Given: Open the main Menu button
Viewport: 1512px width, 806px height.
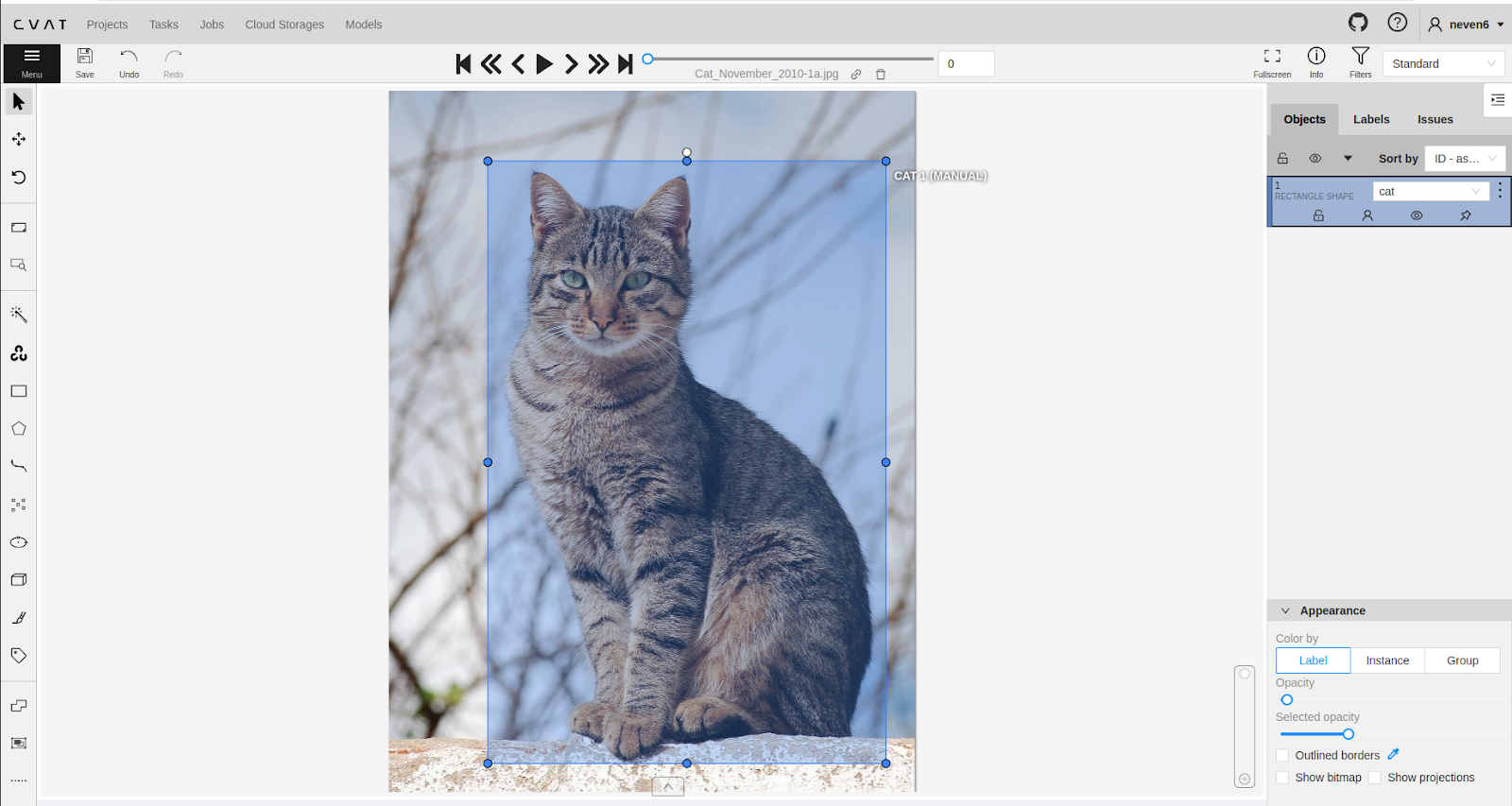Looking at the screenshot, I should click(32, 63).
